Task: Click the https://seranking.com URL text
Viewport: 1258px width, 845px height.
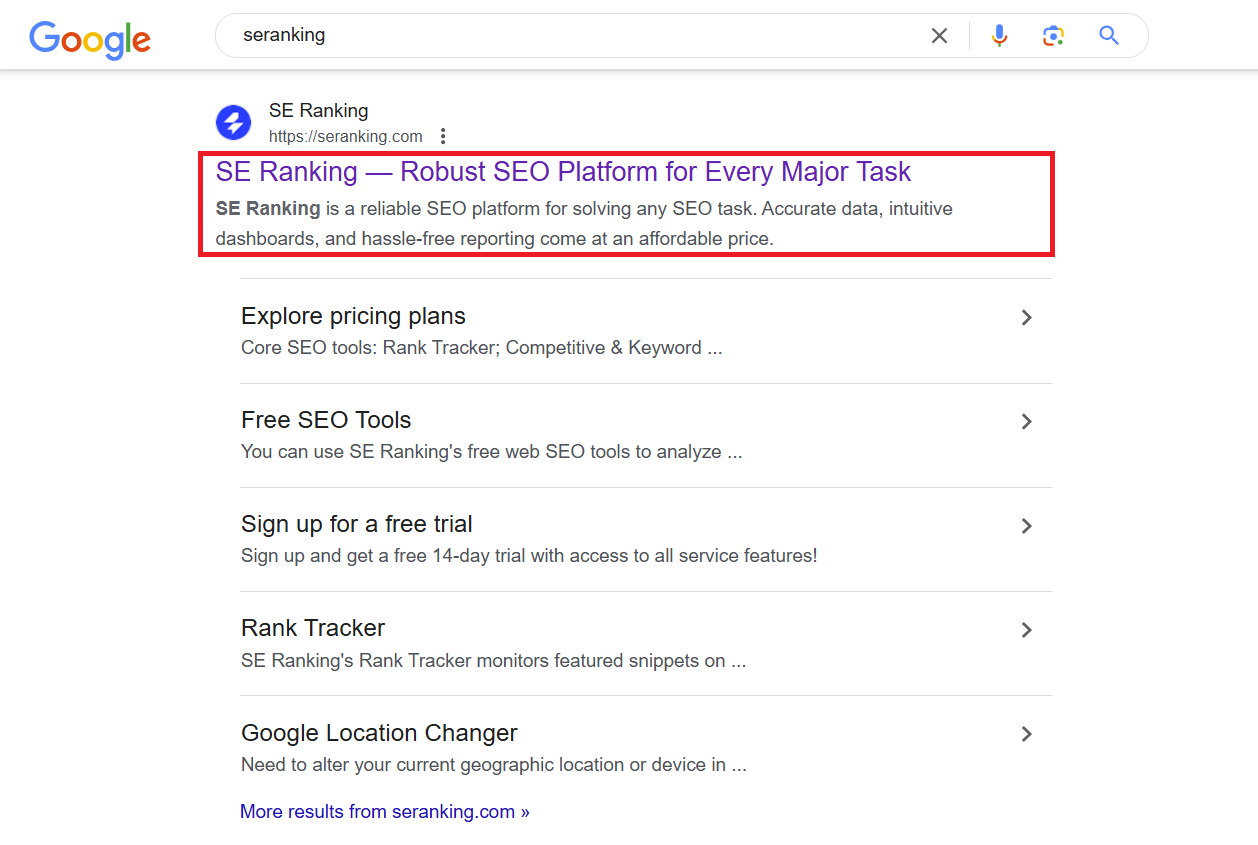Action: coord(345,136)
